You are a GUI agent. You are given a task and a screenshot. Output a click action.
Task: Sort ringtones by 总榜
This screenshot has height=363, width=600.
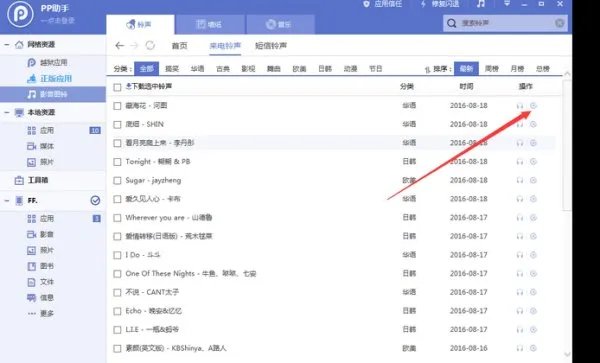point(543,69)
